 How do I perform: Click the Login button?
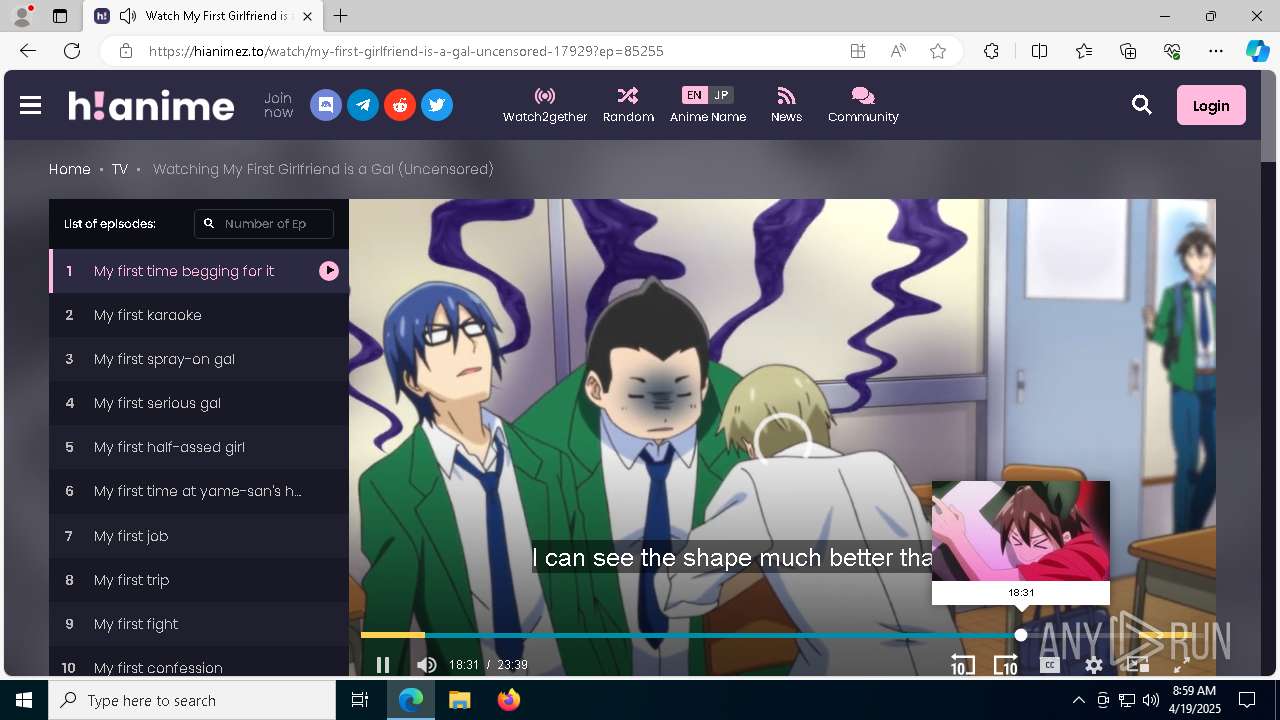1211,105
